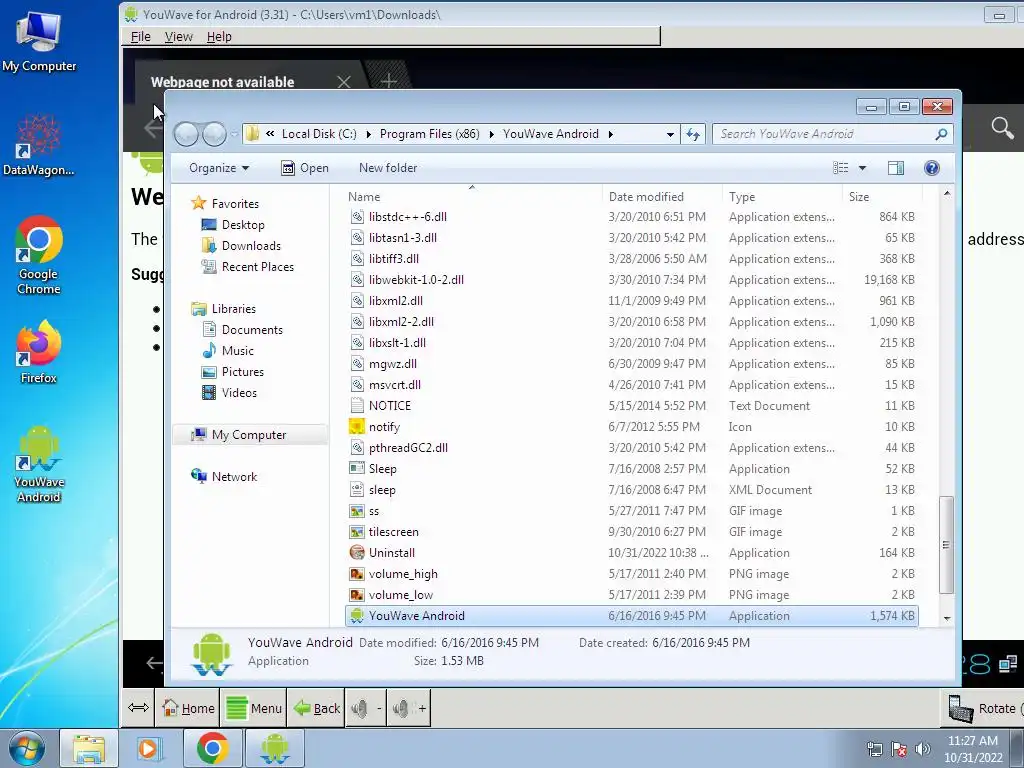Switch to the YouWave Android taskbar button
Screen dimensions: 1024x768
tap(274, 749)
